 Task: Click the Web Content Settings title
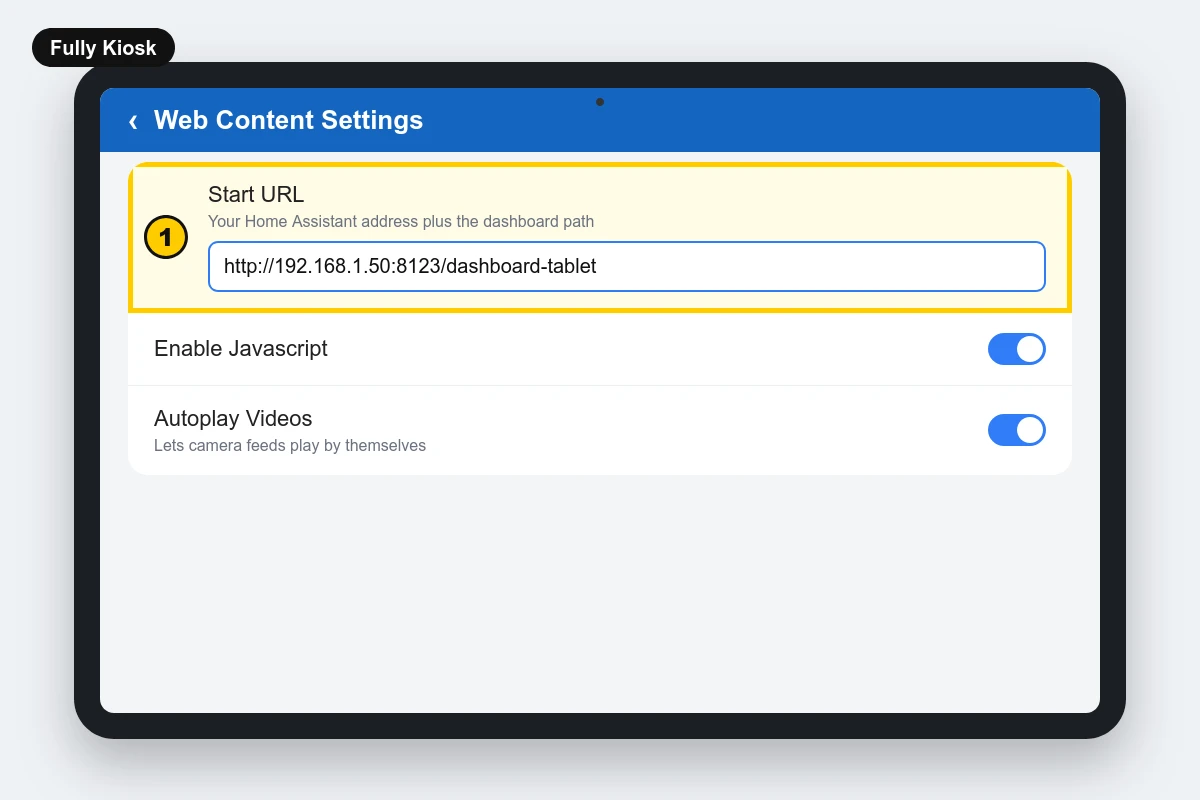pos(288,120)
